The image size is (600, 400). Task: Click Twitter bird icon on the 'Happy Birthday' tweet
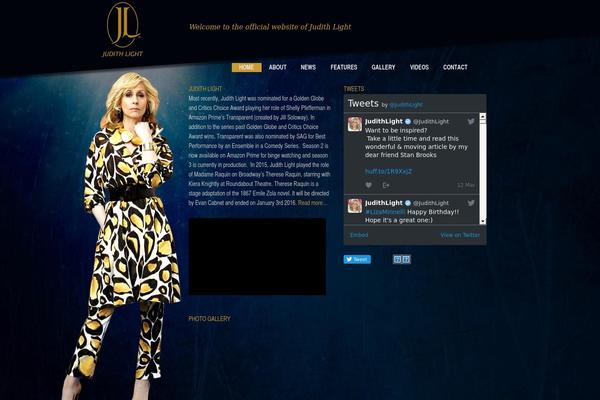(x=471, y=203)
